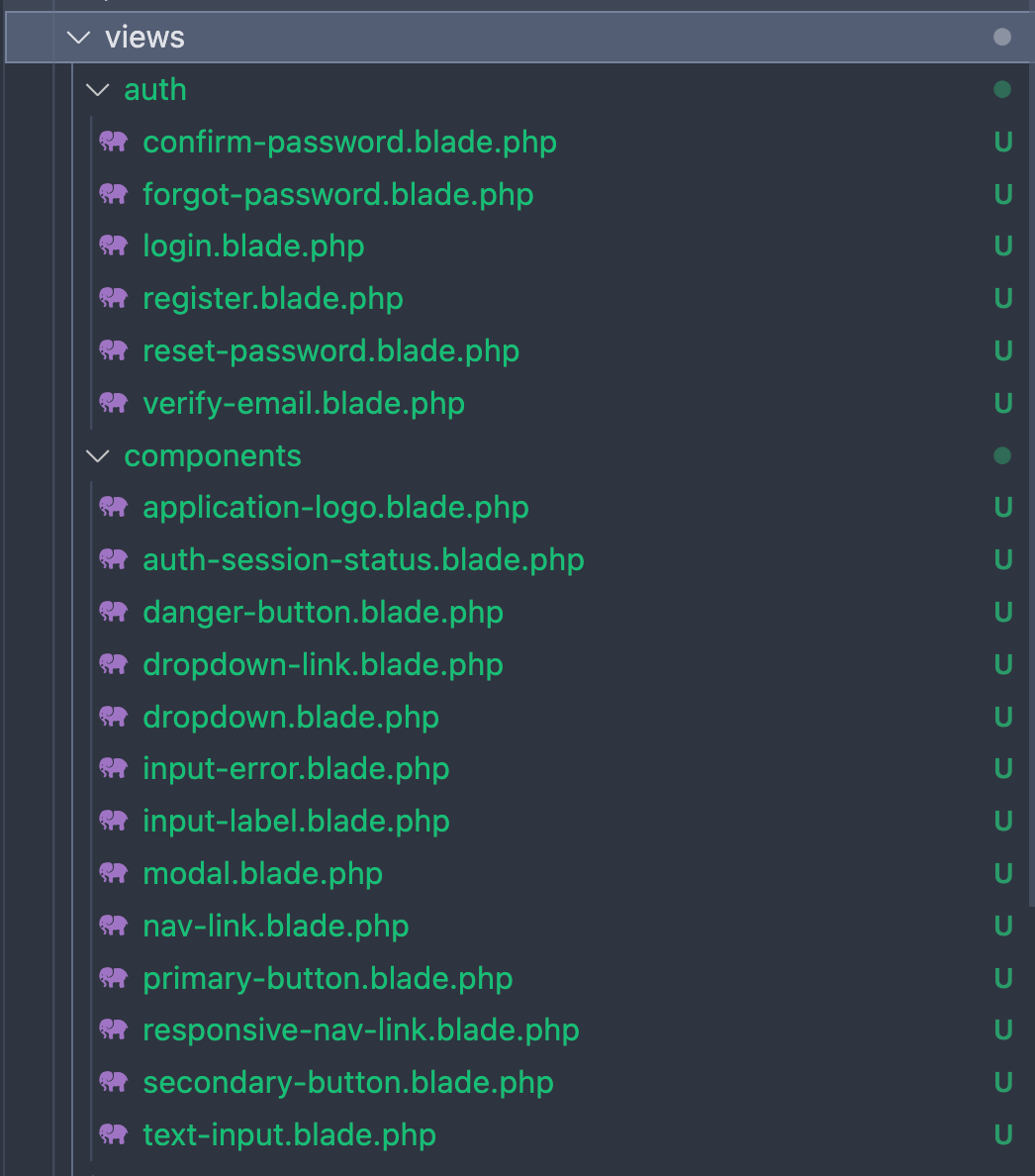Open responsive-nav-link.blade.php file

pyautogui.click(x=360, y=1029)
